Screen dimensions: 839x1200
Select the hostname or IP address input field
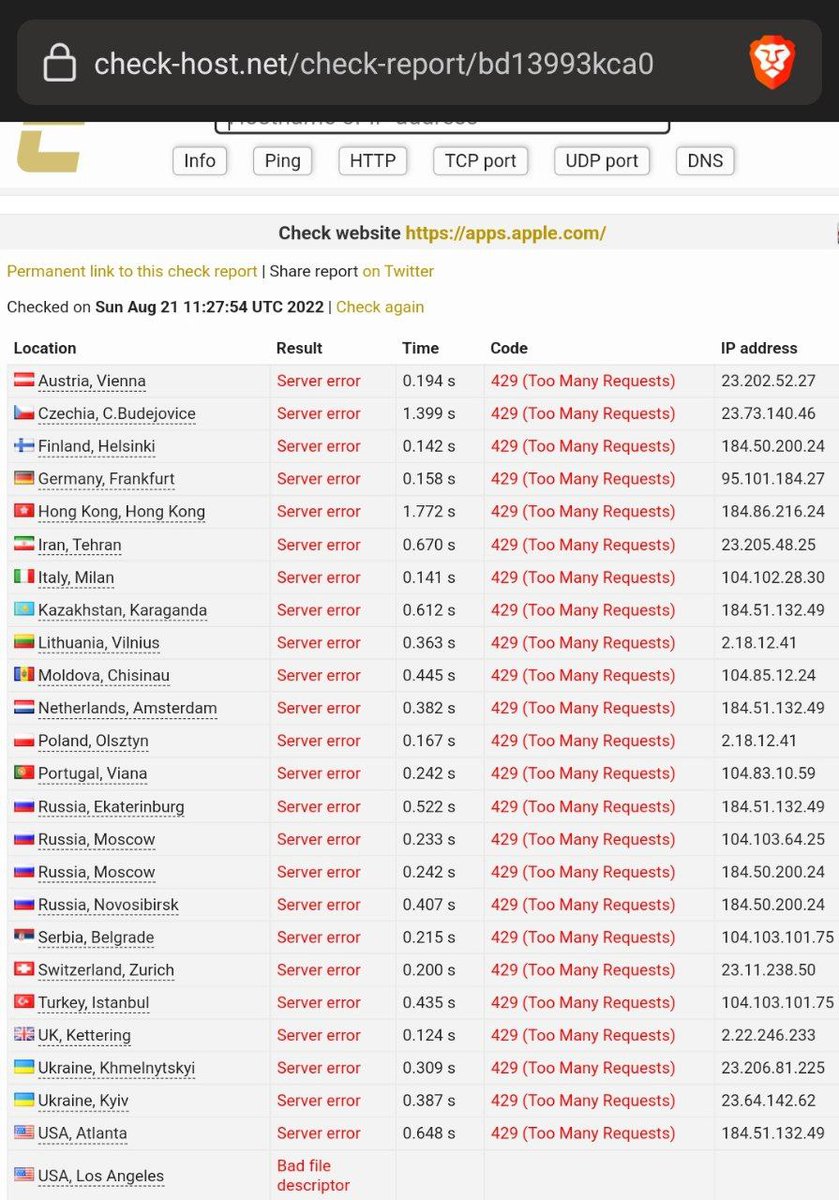click(442, 126)
